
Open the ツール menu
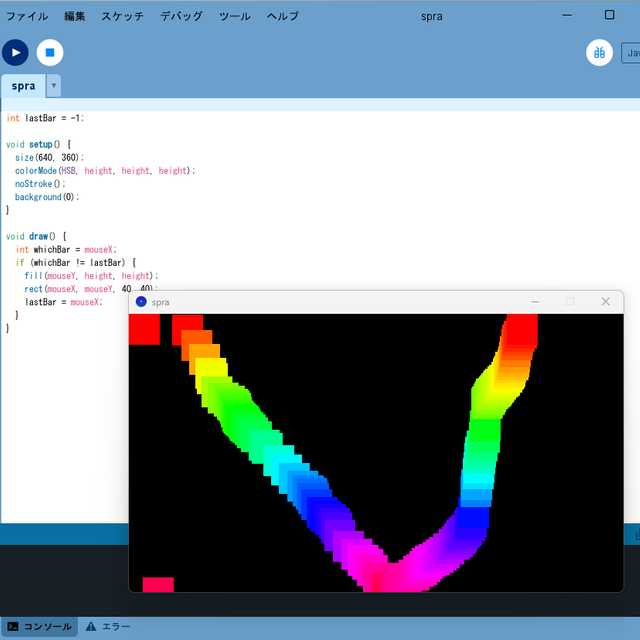click(x=235, y=16)
